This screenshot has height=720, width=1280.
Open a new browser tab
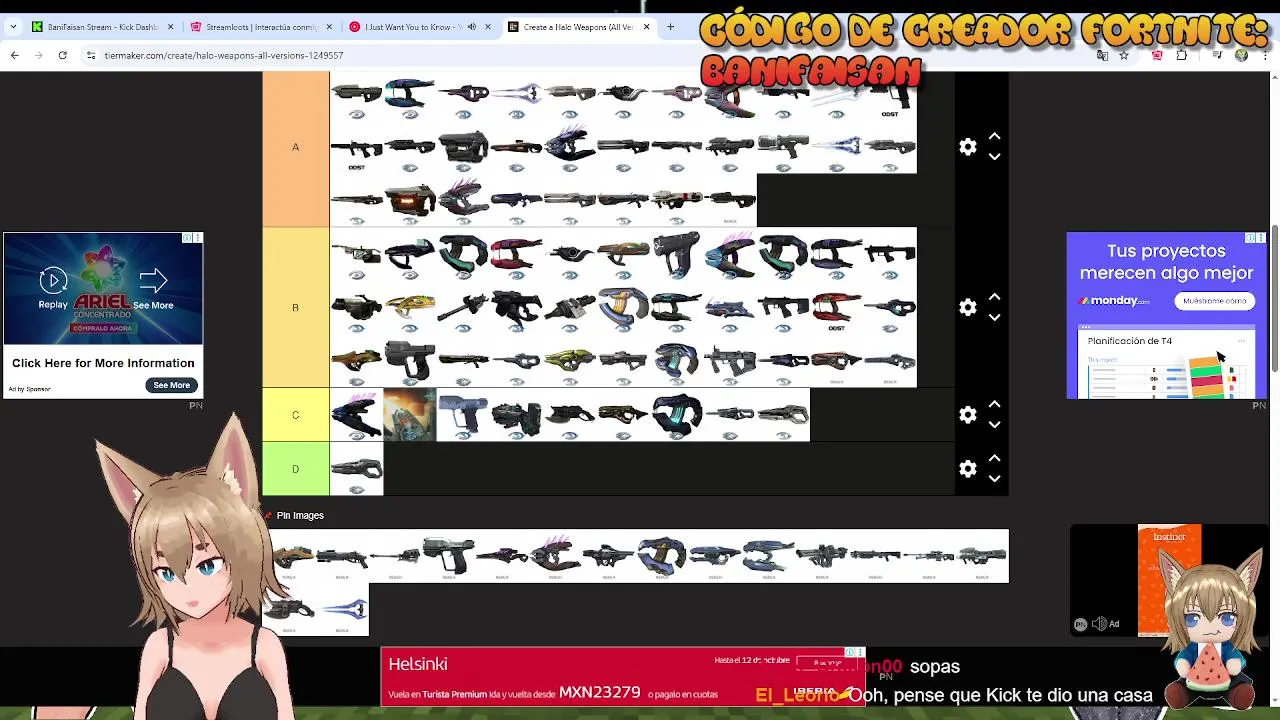tap(670, 27)
